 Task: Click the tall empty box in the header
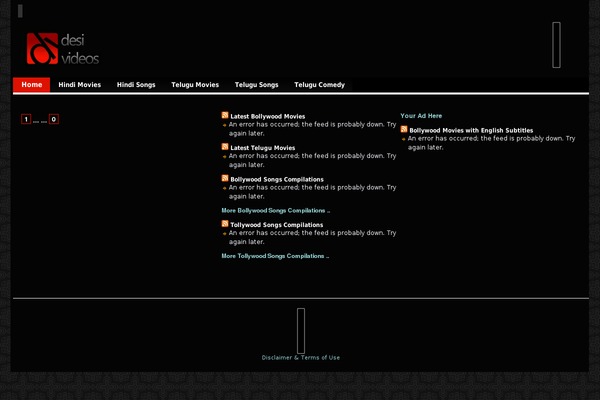(x=556, y=45)
